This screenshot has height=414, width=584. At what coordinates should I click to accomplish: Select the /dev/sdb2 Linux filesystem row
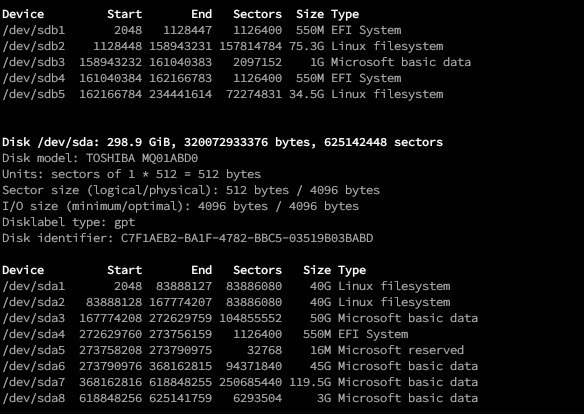223,46
